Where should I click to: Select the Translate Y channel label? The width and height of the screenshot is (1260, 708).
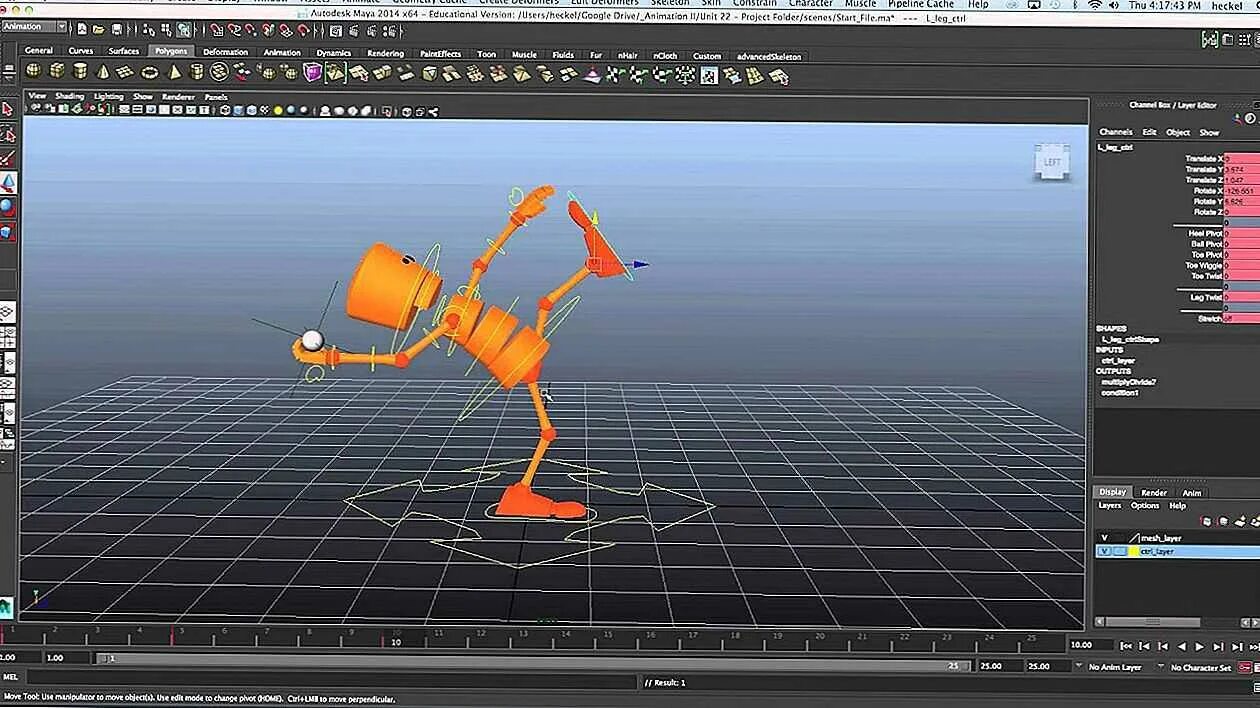[x=1203, y=169]
